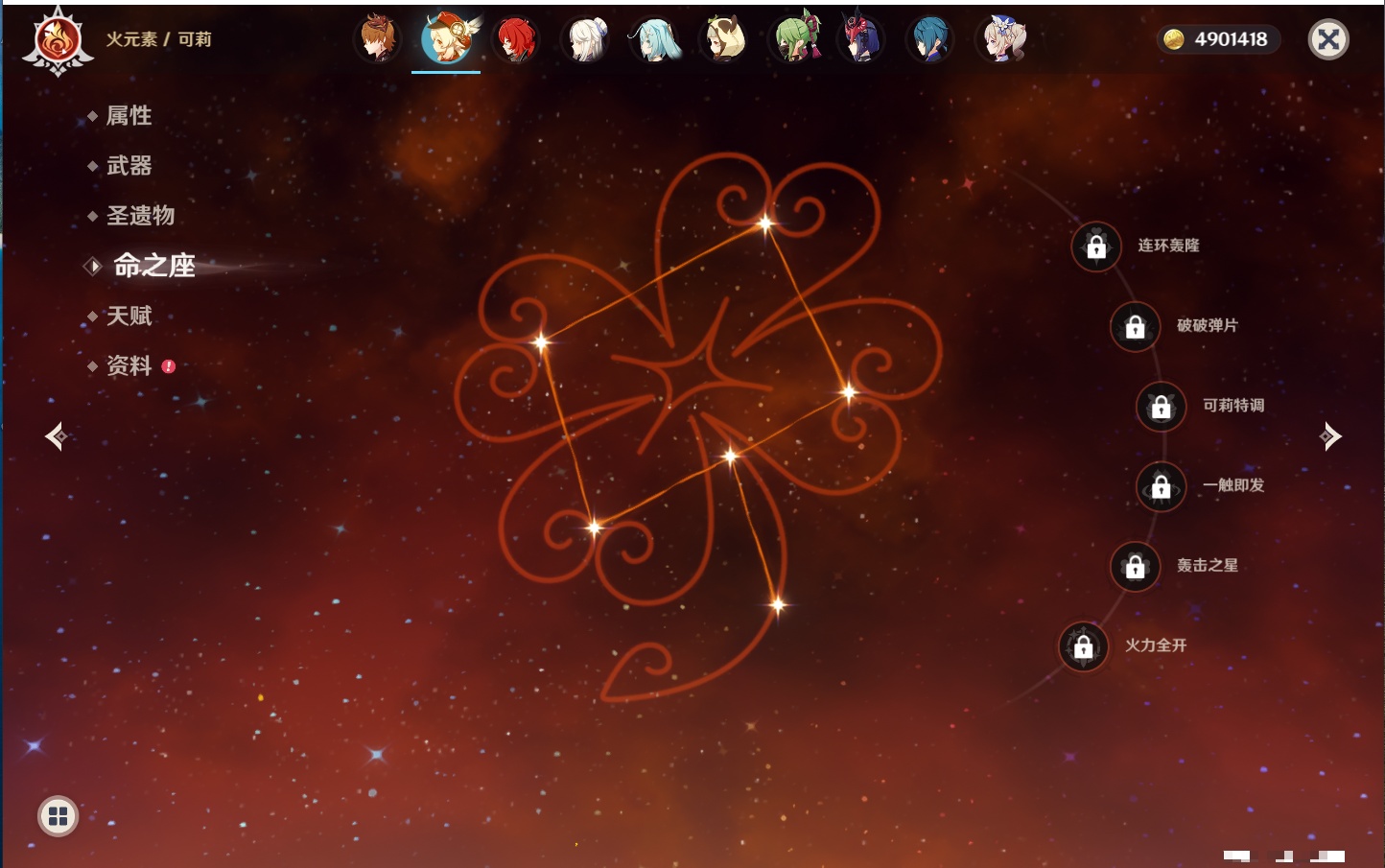Select the blonde character portrait with blue hat
The height and width of the screenshot is (868, 1385).
click(1001, 39)
